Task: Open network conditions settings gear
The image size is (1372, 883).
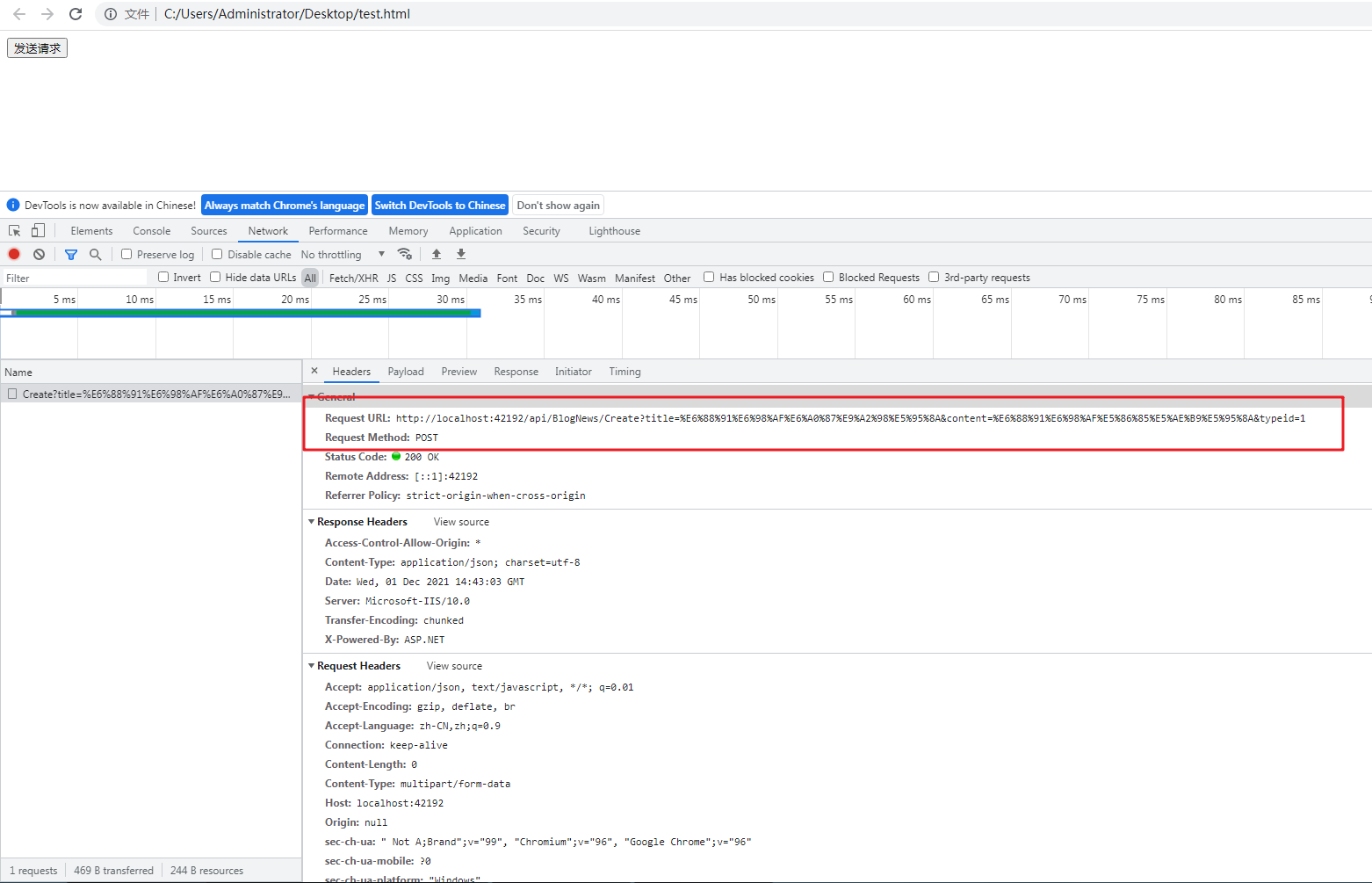Action: coord(405,254)
